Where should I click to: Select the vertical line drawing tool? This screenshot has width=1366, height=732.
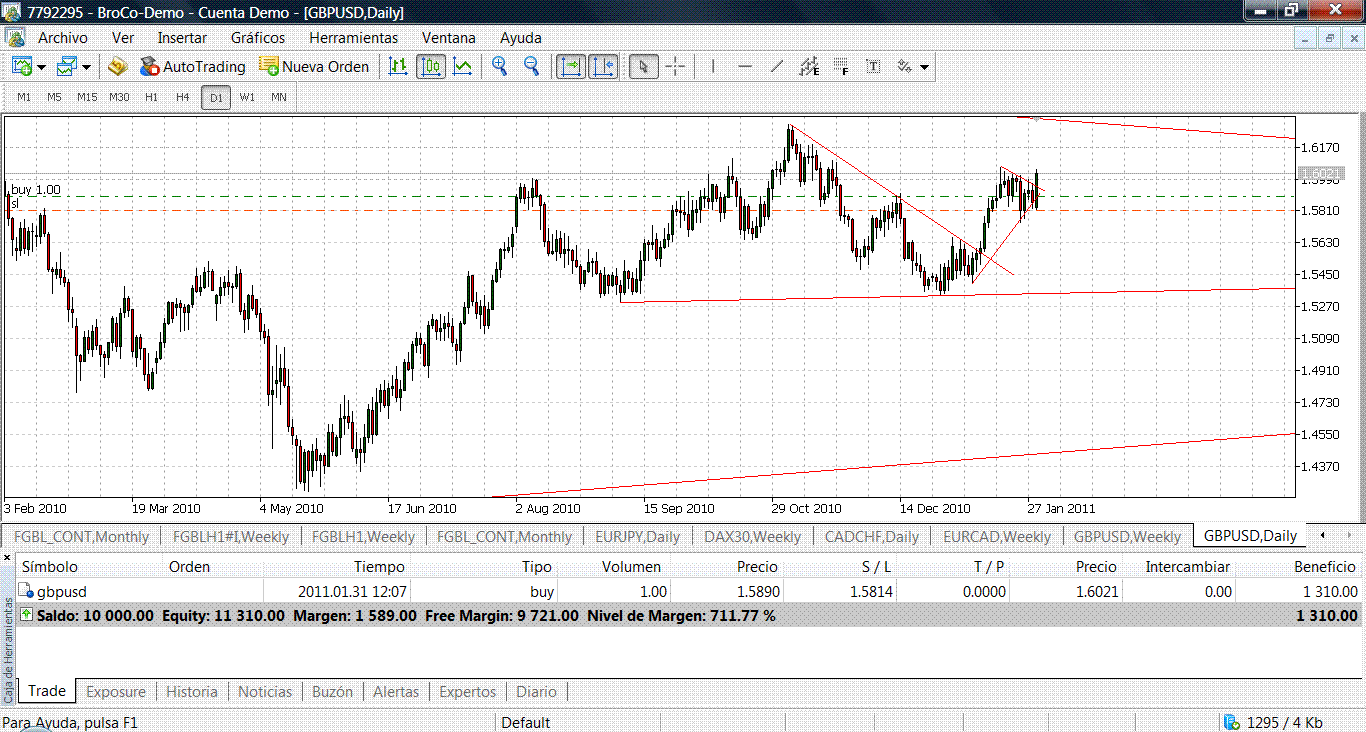[712, 67]
